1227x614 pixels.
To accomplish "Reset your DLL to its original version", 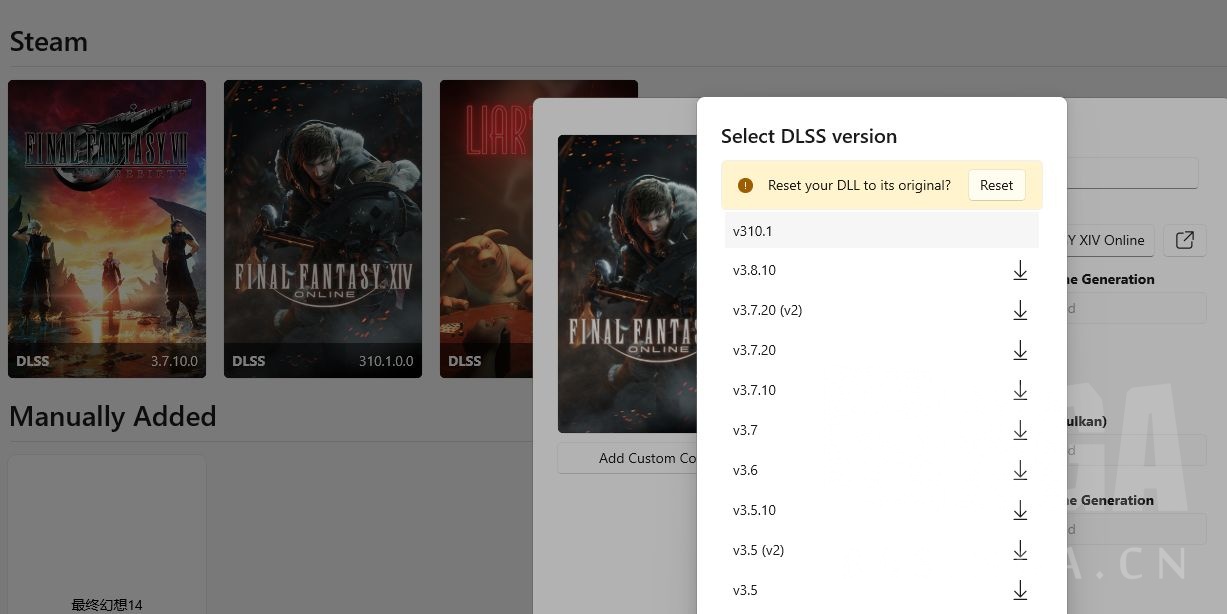I will coord(996,185).
